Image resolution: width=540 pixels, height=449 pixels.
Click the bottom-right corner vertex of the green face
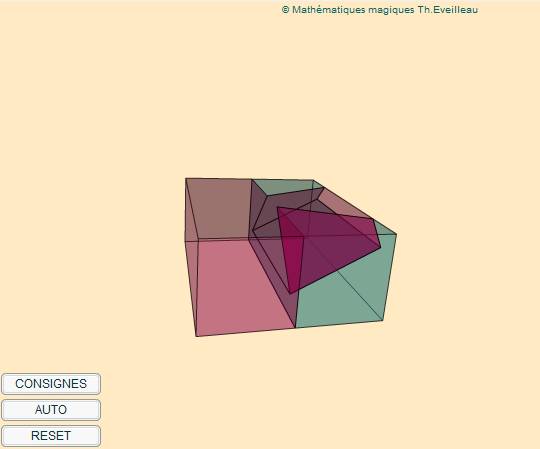pos(383,321)
